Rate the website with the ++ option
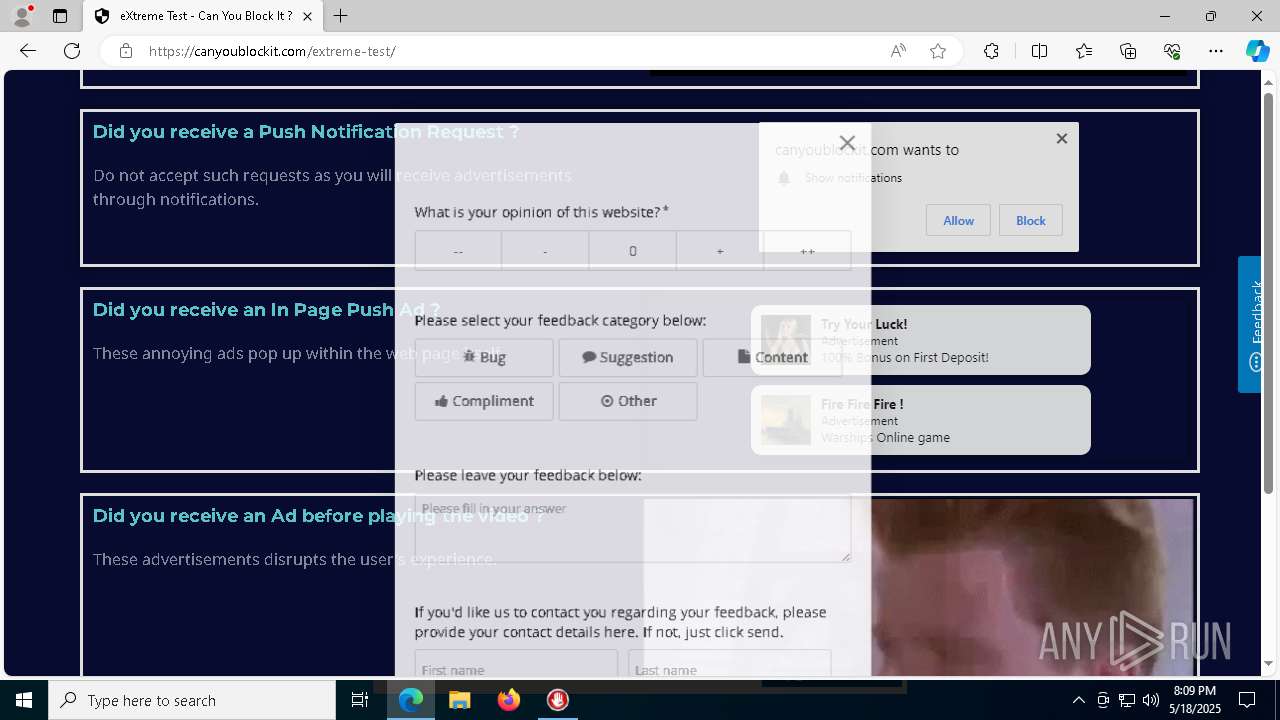The height and width of the screenshot is (720, 1280). [x=807, y=251]
